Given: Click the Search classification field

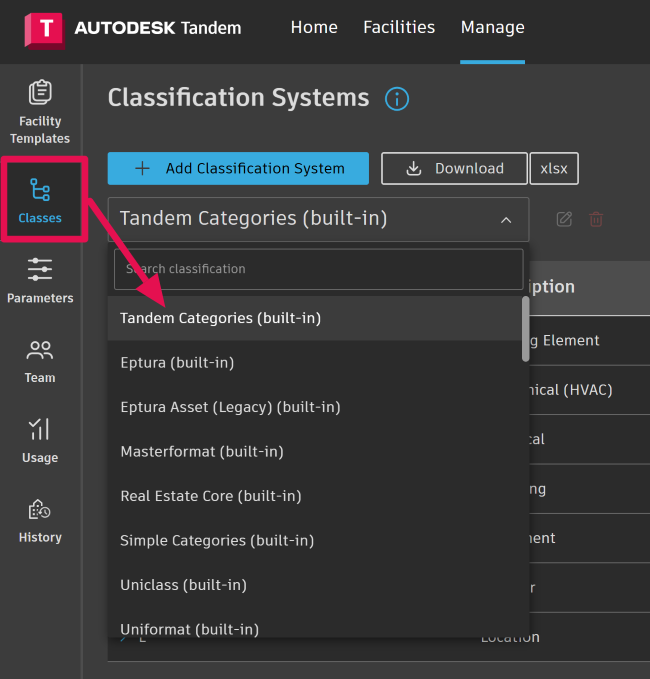Looking at the screenshot, I should (x=318, y=269).
